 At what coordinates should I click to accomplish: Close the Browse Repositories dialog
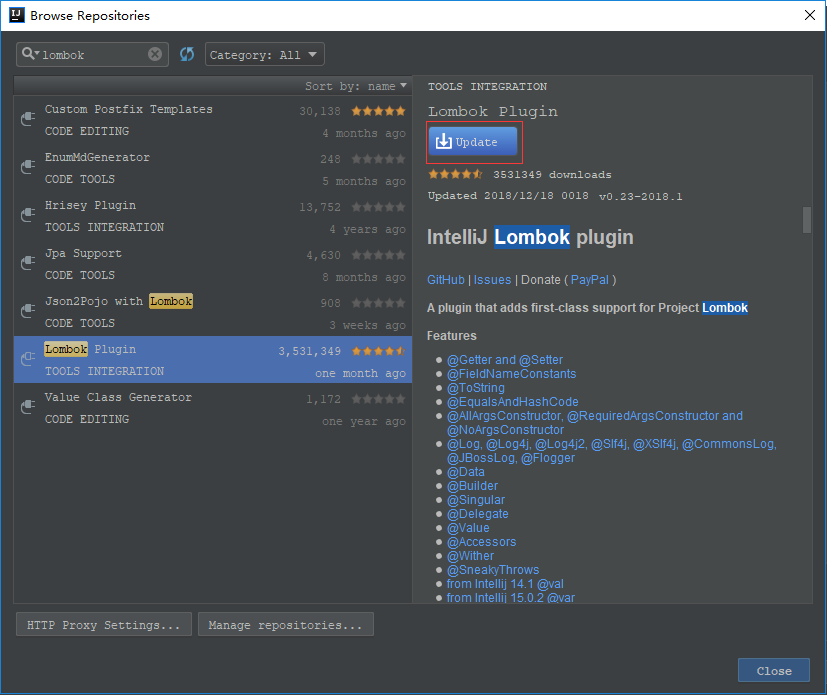click(x=773, y=670)
